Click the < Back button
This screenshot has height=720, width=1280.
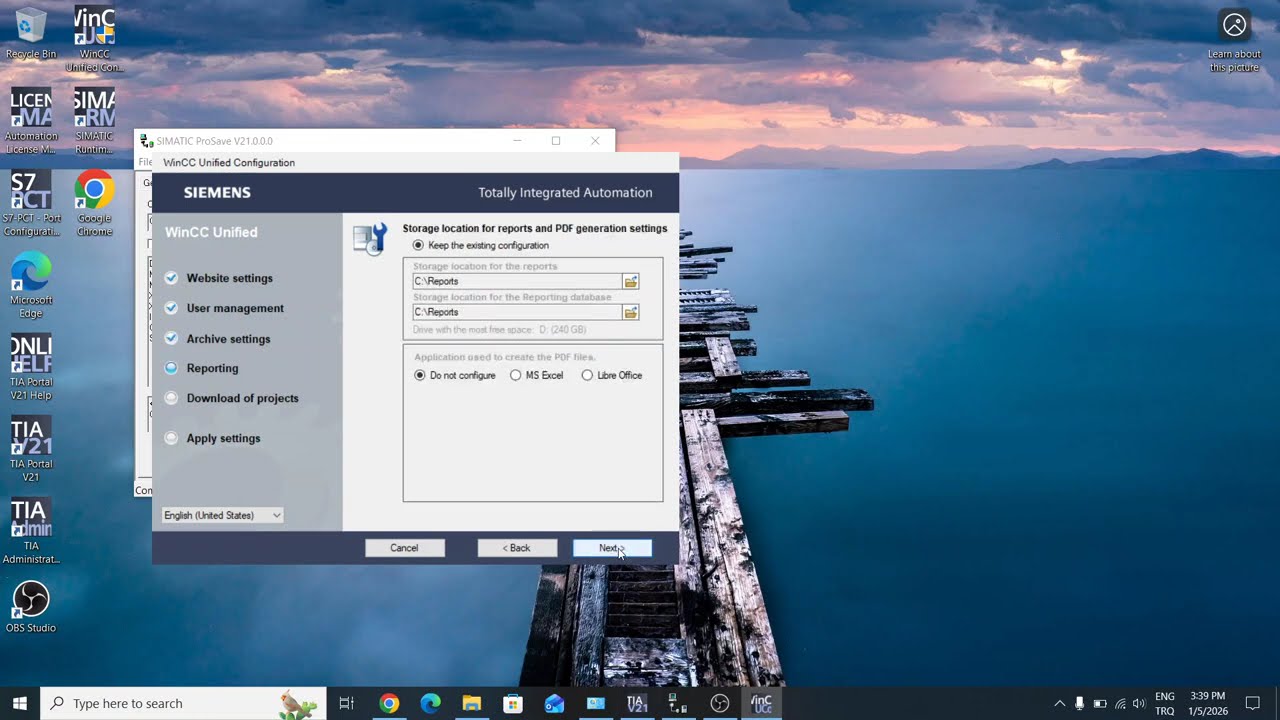click(x=517, y=548)
